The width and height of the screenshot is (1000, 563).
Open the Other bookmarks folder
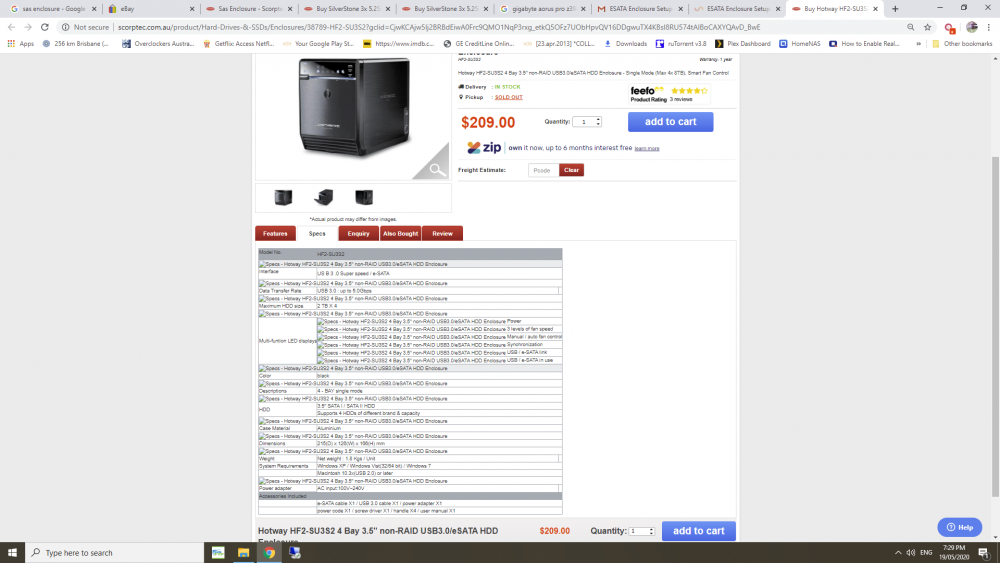(x=962, y=44)
